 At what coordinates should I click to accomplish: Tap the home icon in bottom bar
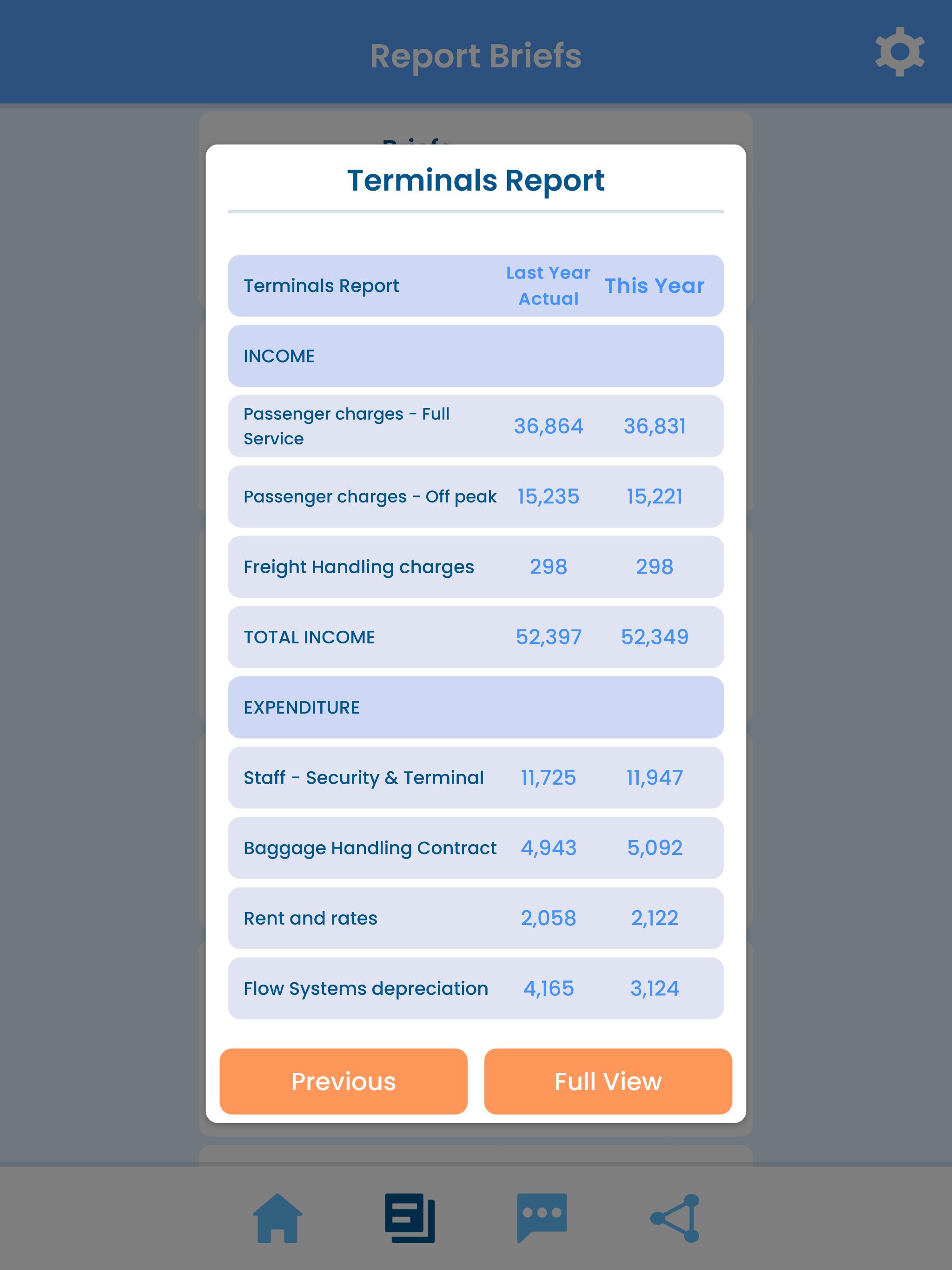click(278, 1218)
